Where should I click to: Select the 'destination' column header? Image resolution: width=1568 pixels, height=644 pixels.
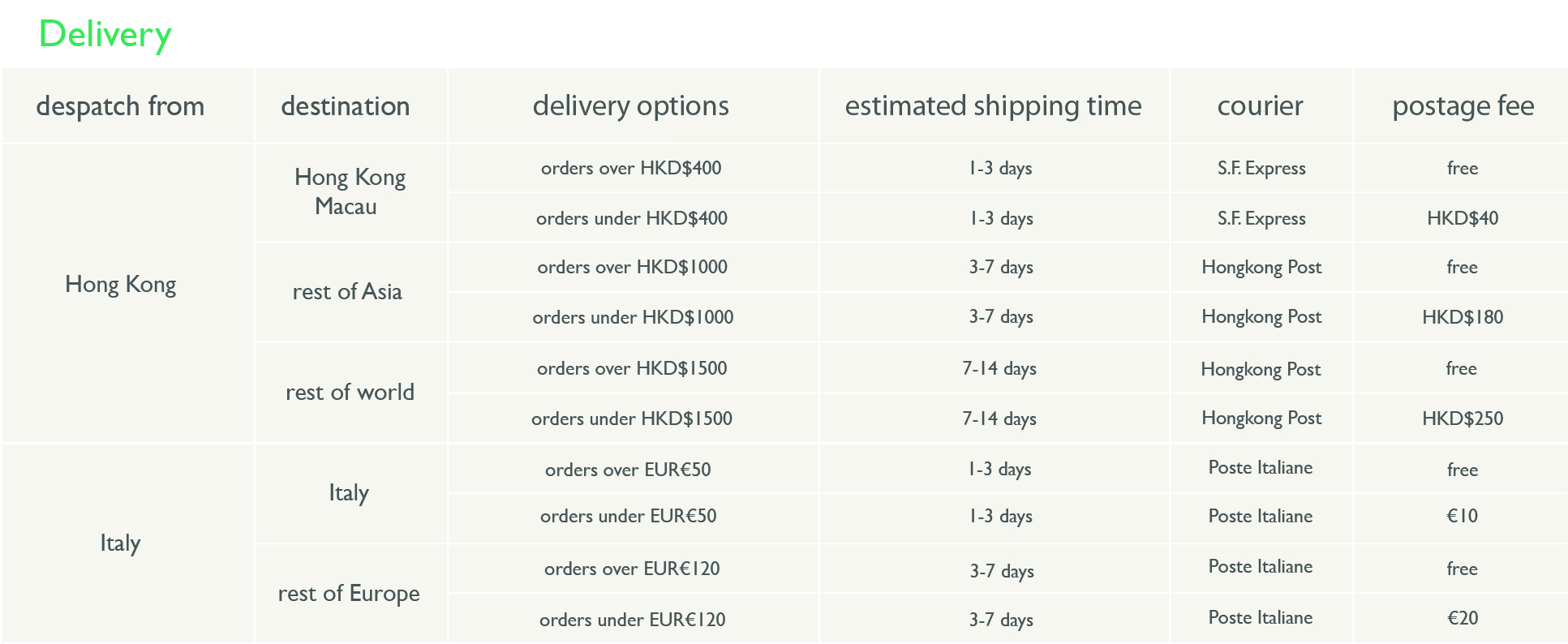(346, 106)
